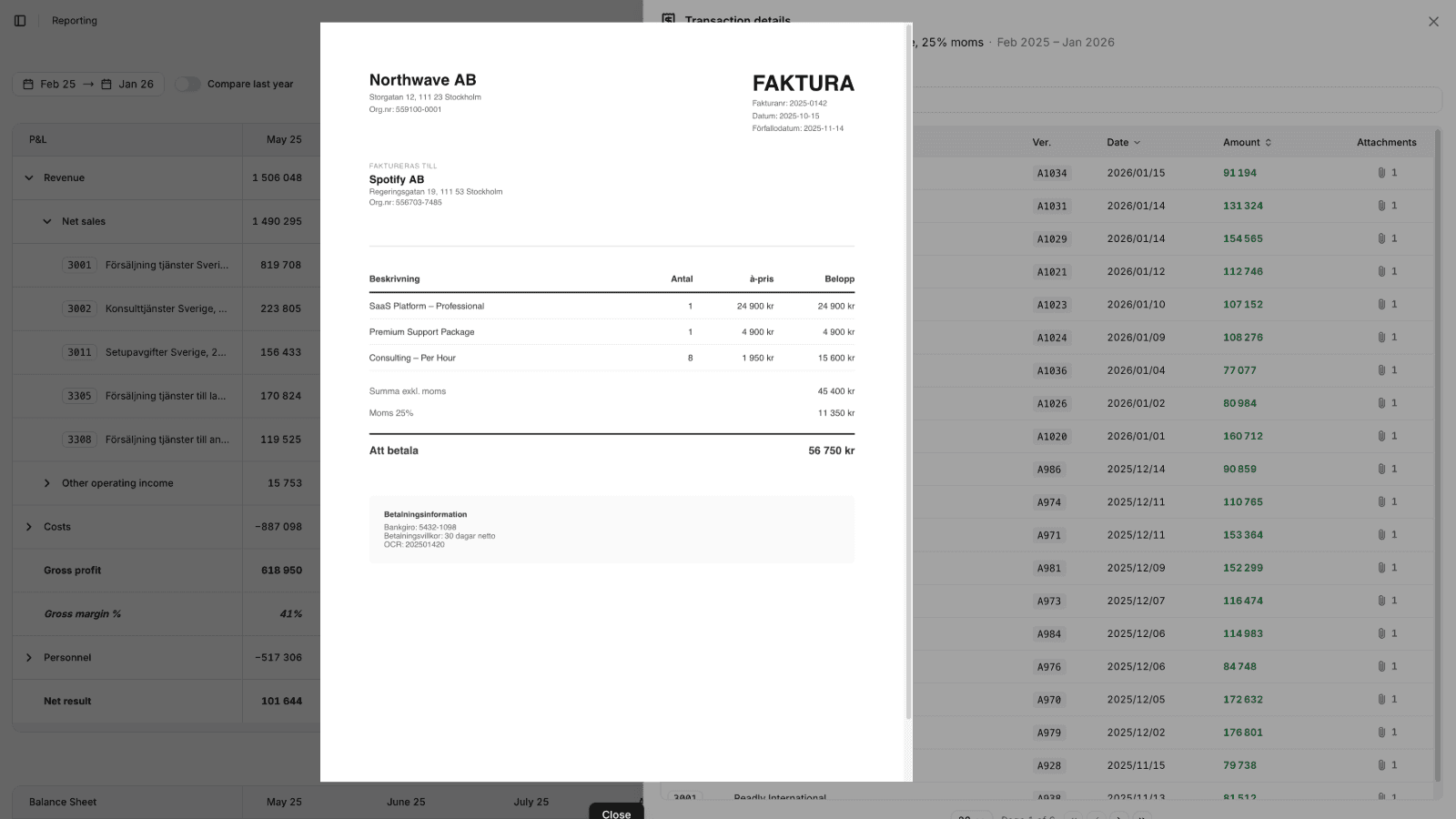Sort transactions by Date column
The height and width of the screenshot is (819, 1456).
1123,142
